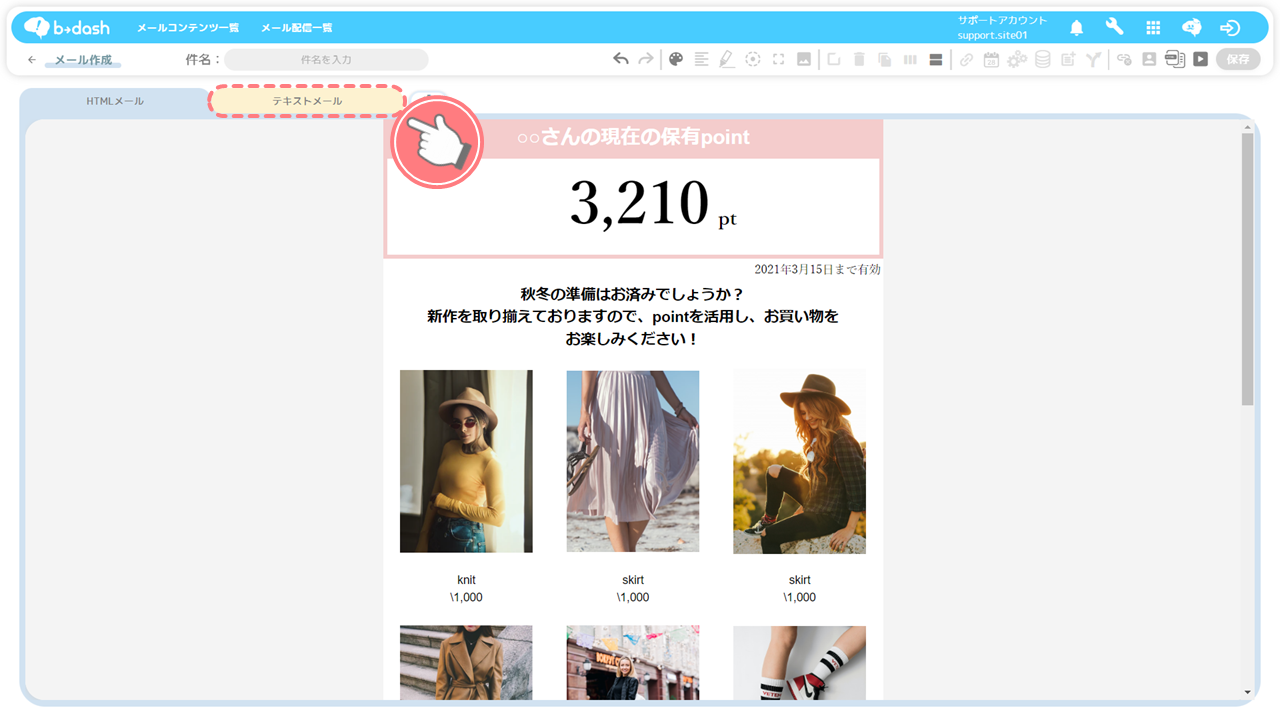Screen dimensions: 1280x720
Task: Select the highlighter pen icon
Action: point(727,59)
